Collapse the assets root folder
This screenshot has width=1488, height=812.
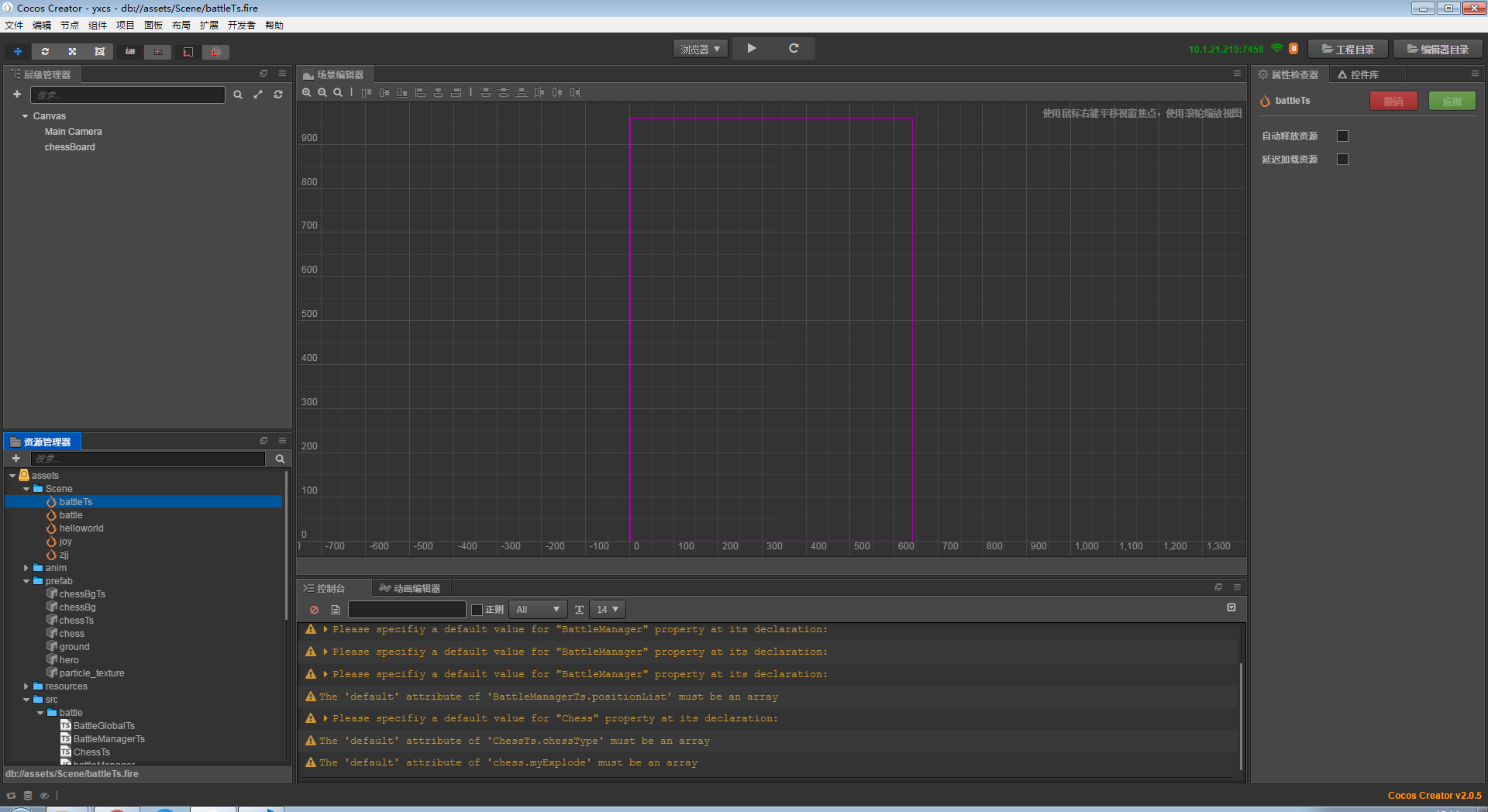coord(12,476)
